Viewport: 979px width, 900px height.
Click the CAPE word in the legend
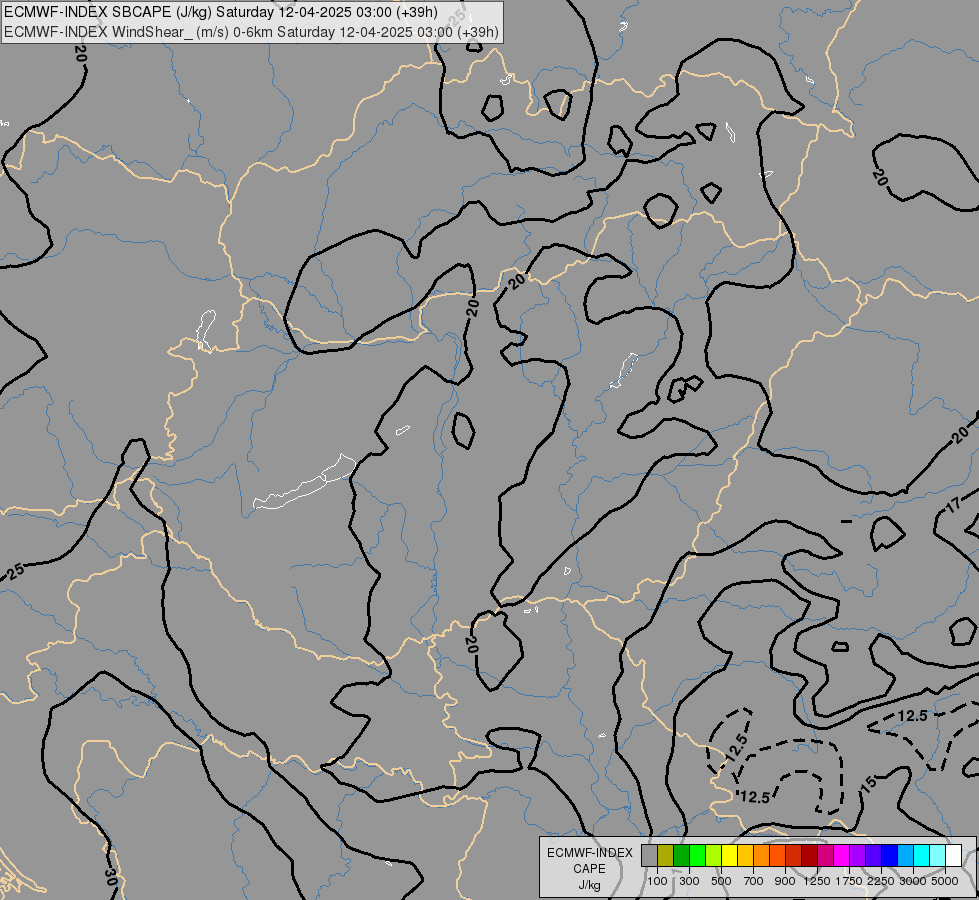click(589, 869)
